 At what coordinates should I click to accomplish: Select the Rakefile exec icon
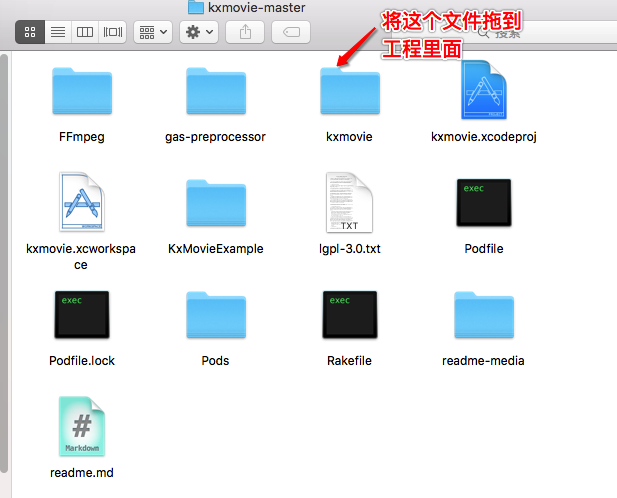(x=350, y=315)
